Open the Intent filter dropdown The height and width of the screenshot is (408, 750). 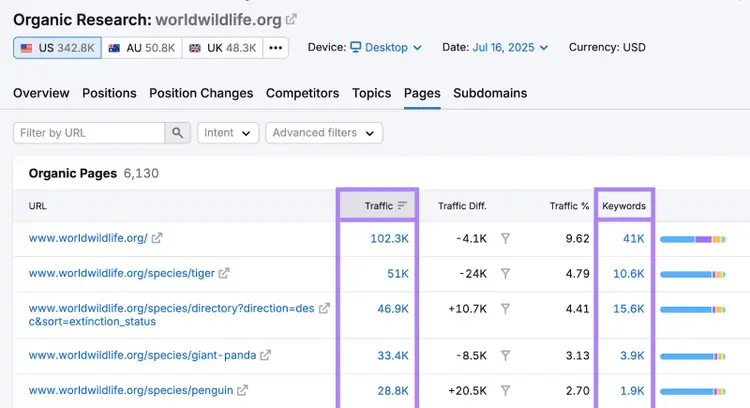coord(228,133)
